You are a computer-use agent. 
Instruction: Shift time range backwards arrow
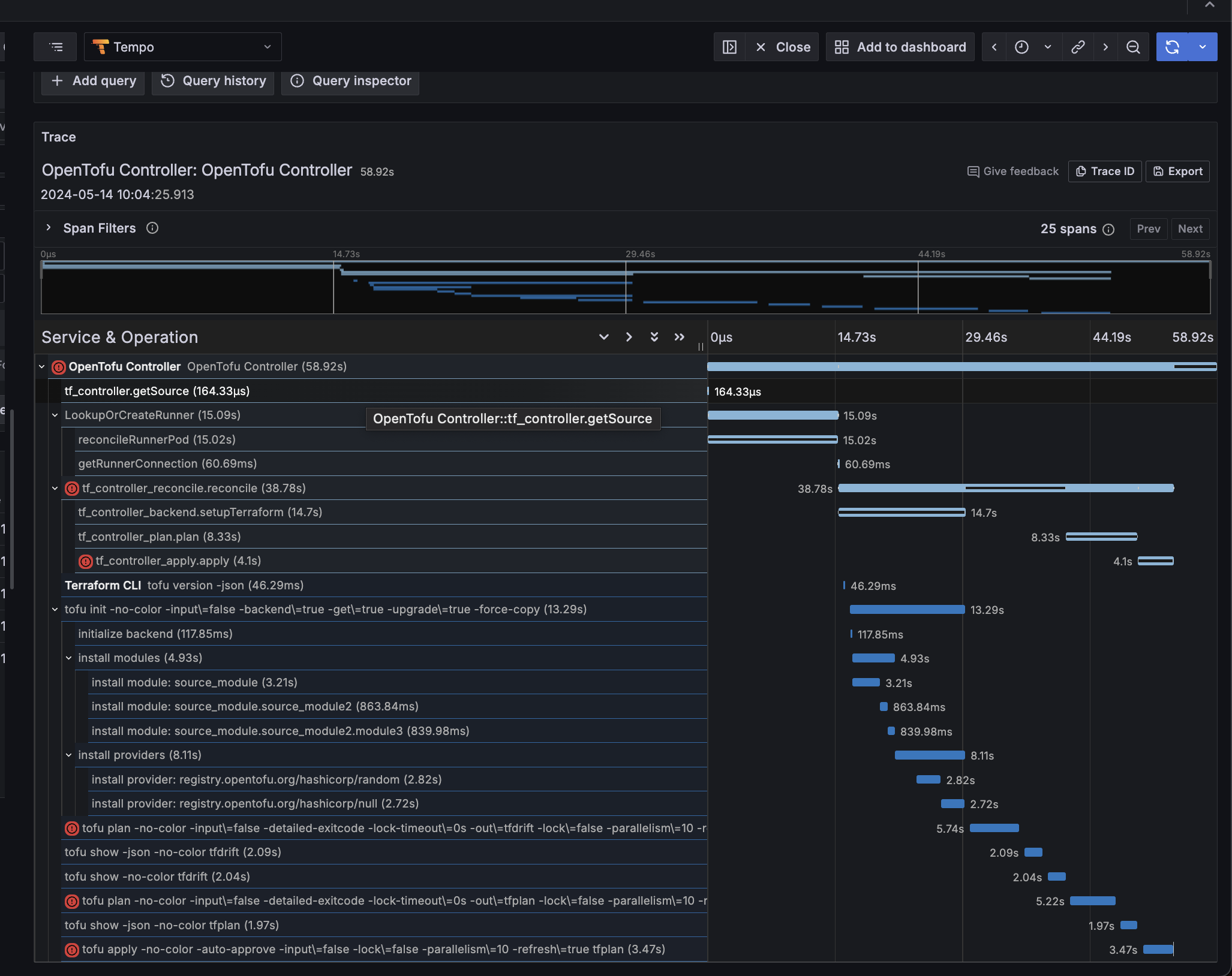994,47
